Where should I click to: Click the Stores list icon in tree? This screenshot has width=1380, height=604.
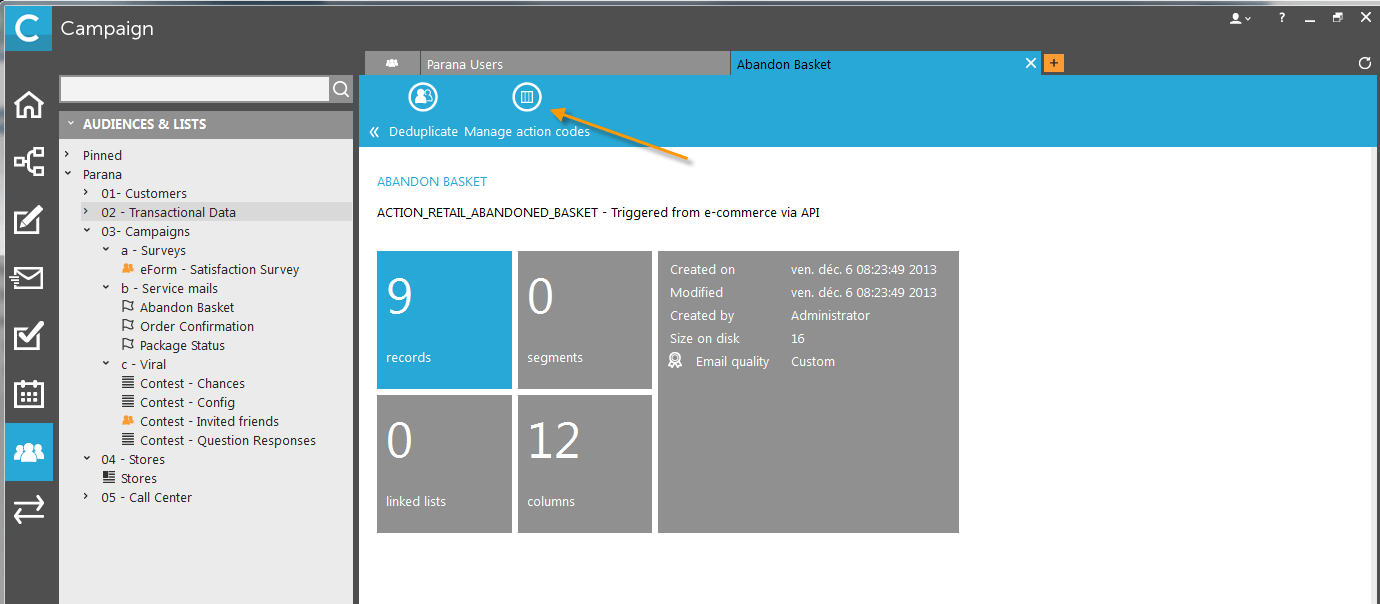[x=109, y=478]
